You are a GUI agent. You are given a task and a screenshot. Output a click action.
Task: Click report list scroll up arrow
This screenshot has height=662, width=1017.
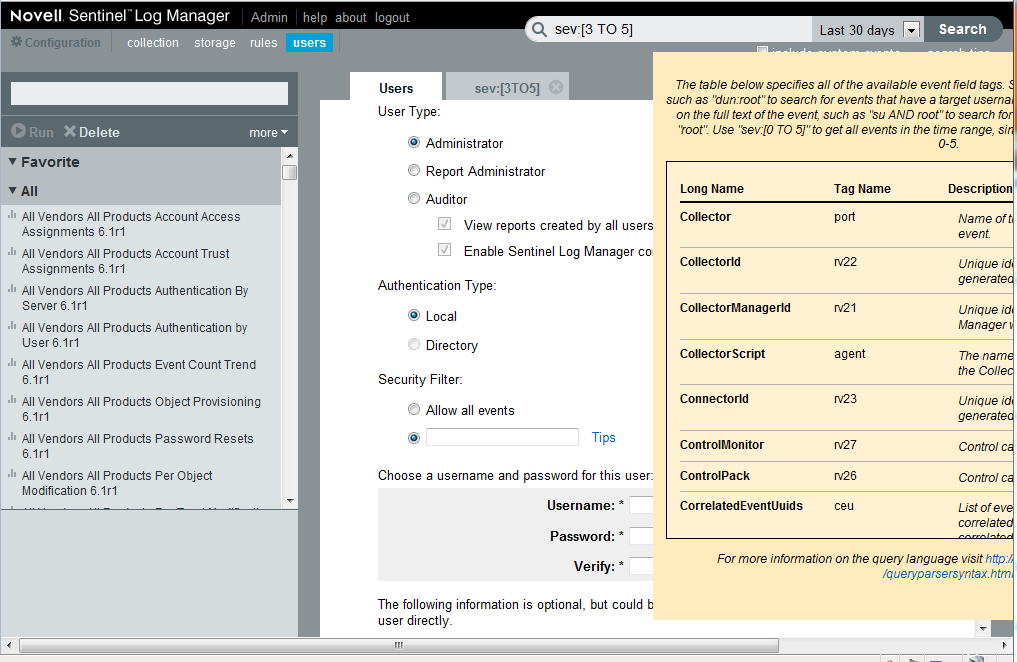(x=290, y=156)
